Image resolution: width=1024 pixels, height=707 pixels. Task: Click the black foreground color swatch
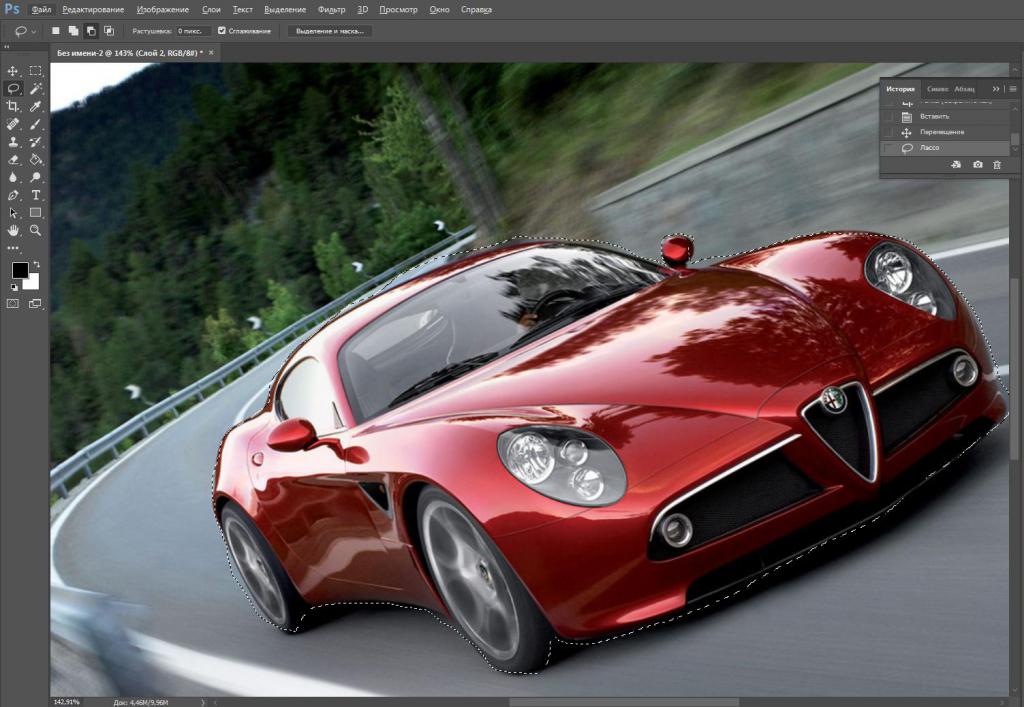tap(20, 270)
